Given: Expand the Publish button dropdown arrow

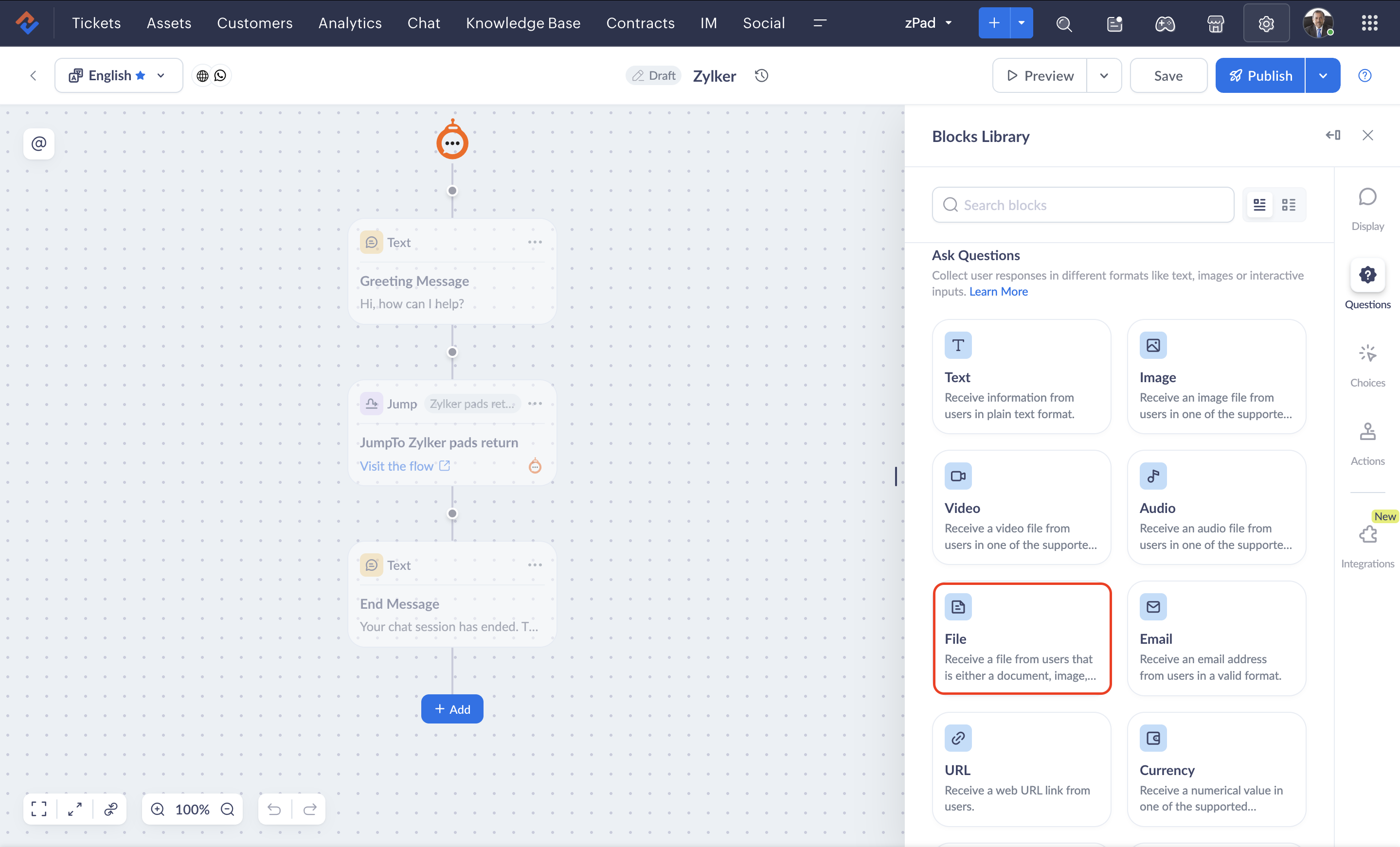Looking at the screenshot, I should point(1323,75).
